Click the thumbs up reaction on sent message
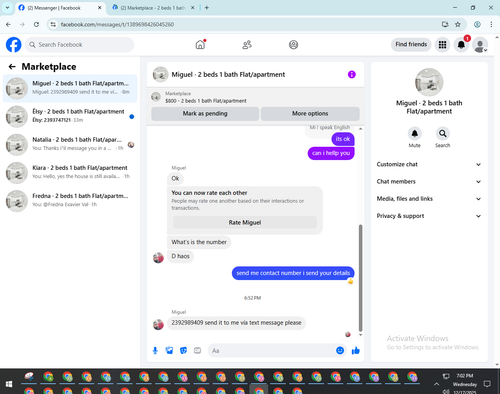 (350, 281)
